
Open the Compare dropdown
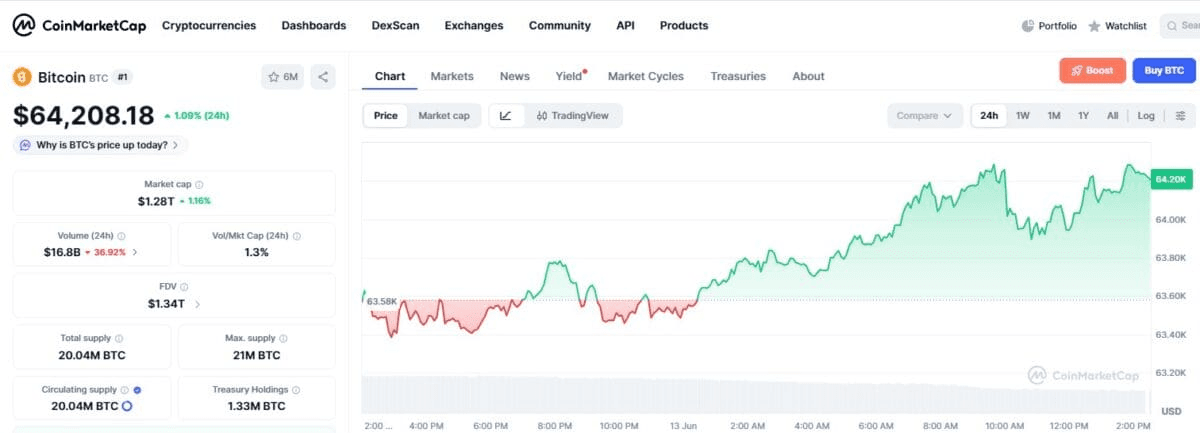tap(924, 115)
